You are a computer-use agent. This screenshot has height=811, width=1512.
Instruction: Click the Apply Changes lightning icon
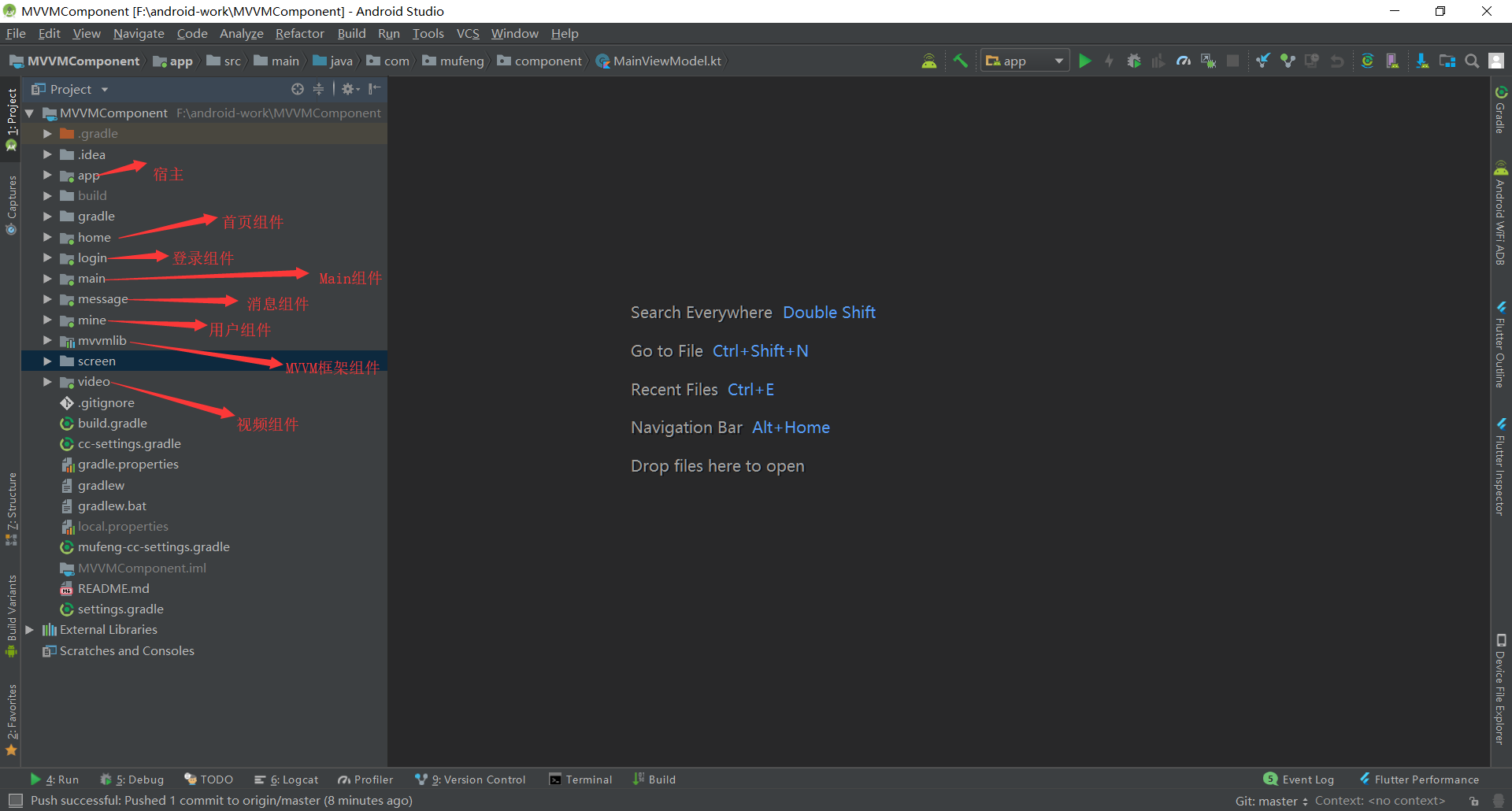point(1109,61)
